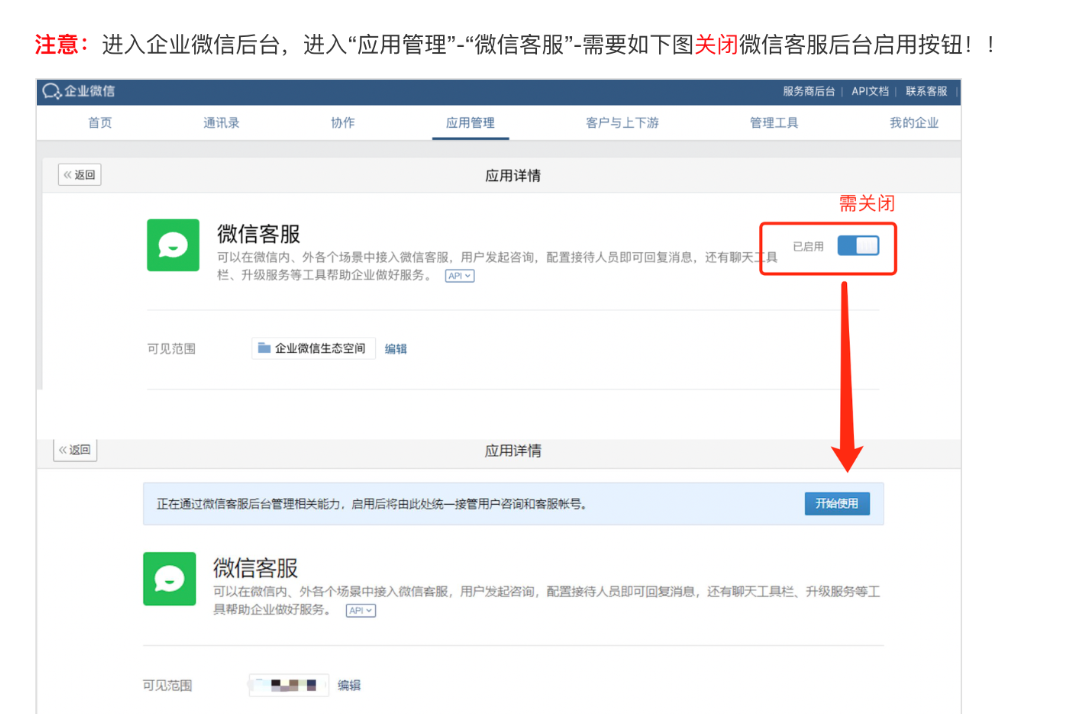Click the upper green 微信客服 app icon
The image size is (1070, 714).
173,245
